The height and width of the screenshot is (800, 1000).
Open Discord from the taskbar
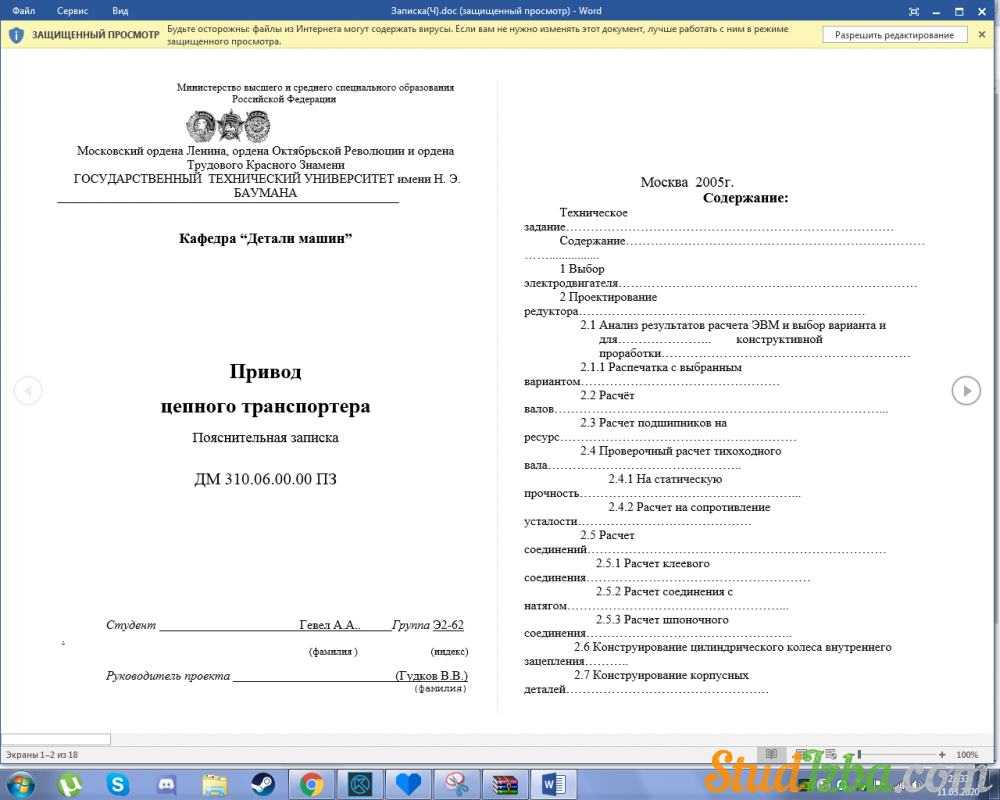(166, 784)
